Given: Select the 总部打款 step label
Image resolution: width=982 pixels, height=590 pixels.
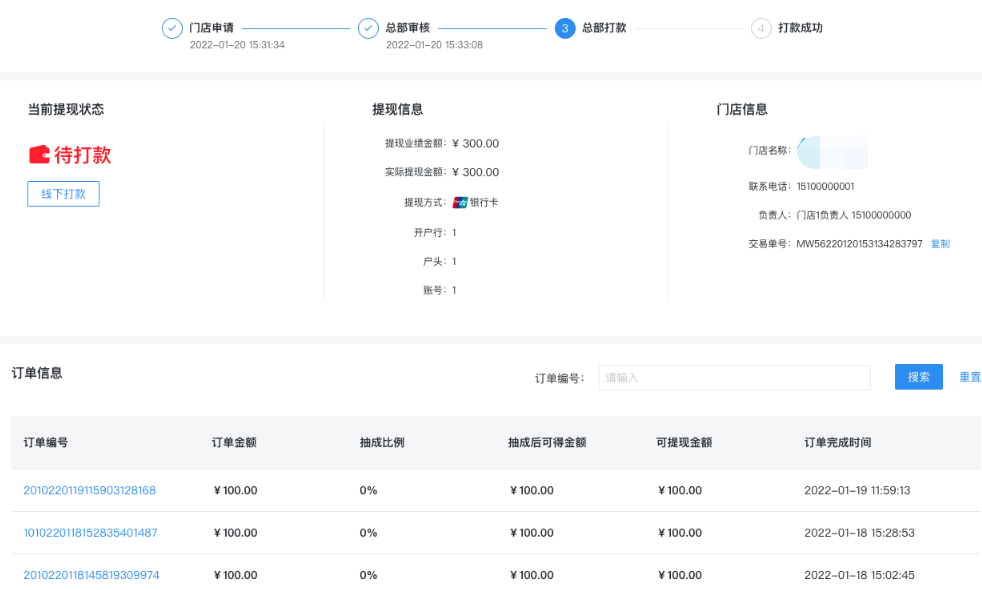Looking at the screenshot, I should [604, 28].
